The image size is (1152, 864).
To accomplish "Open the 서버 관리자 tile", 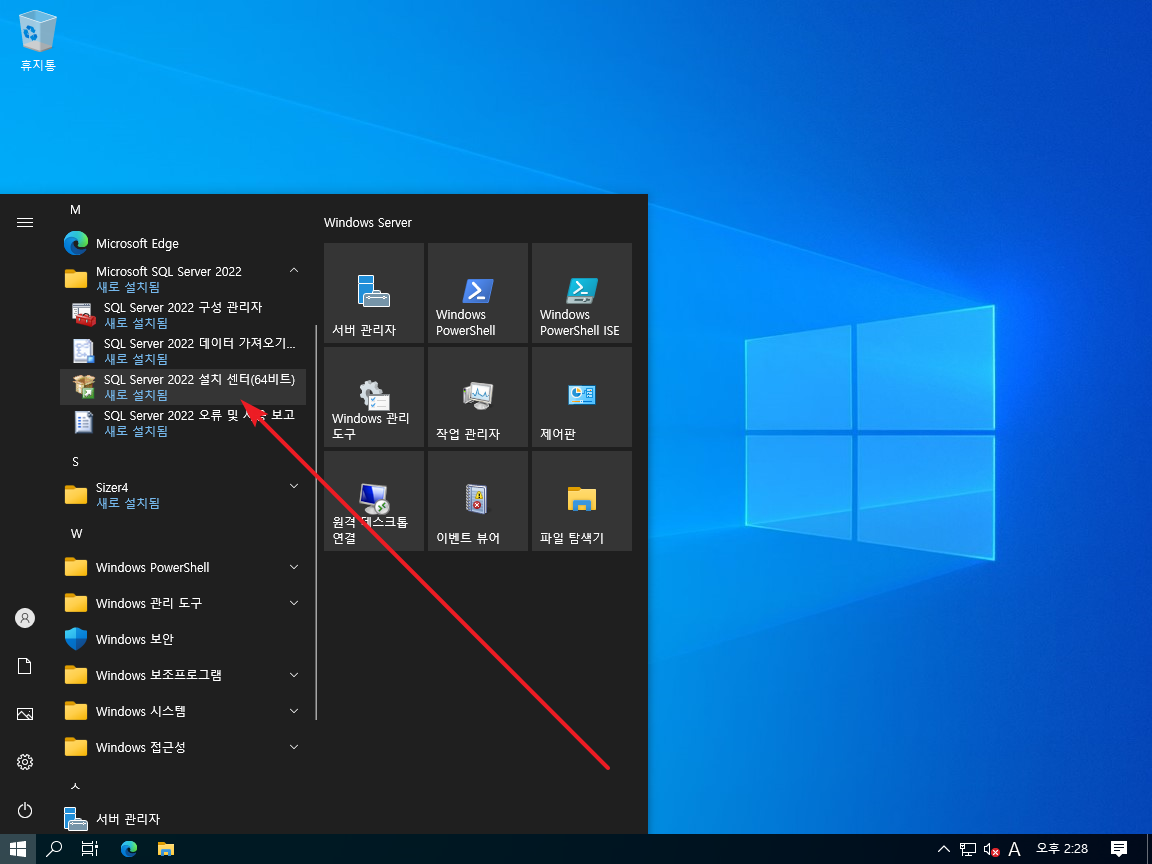I will click(374, 293).
